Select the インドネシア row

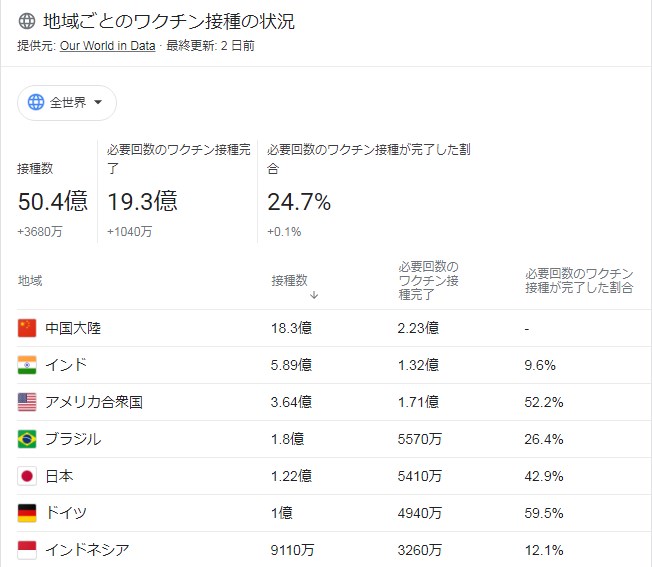pyautogui.click(x=333, y=550)
